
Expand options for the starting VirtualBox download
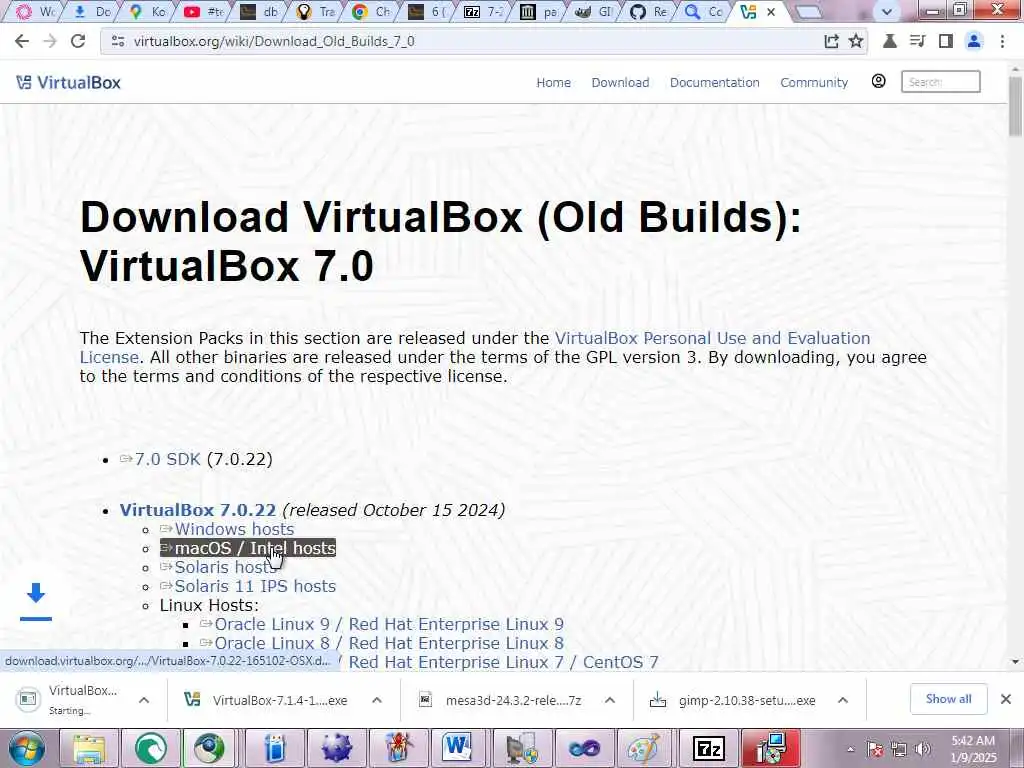pos(144,700)
